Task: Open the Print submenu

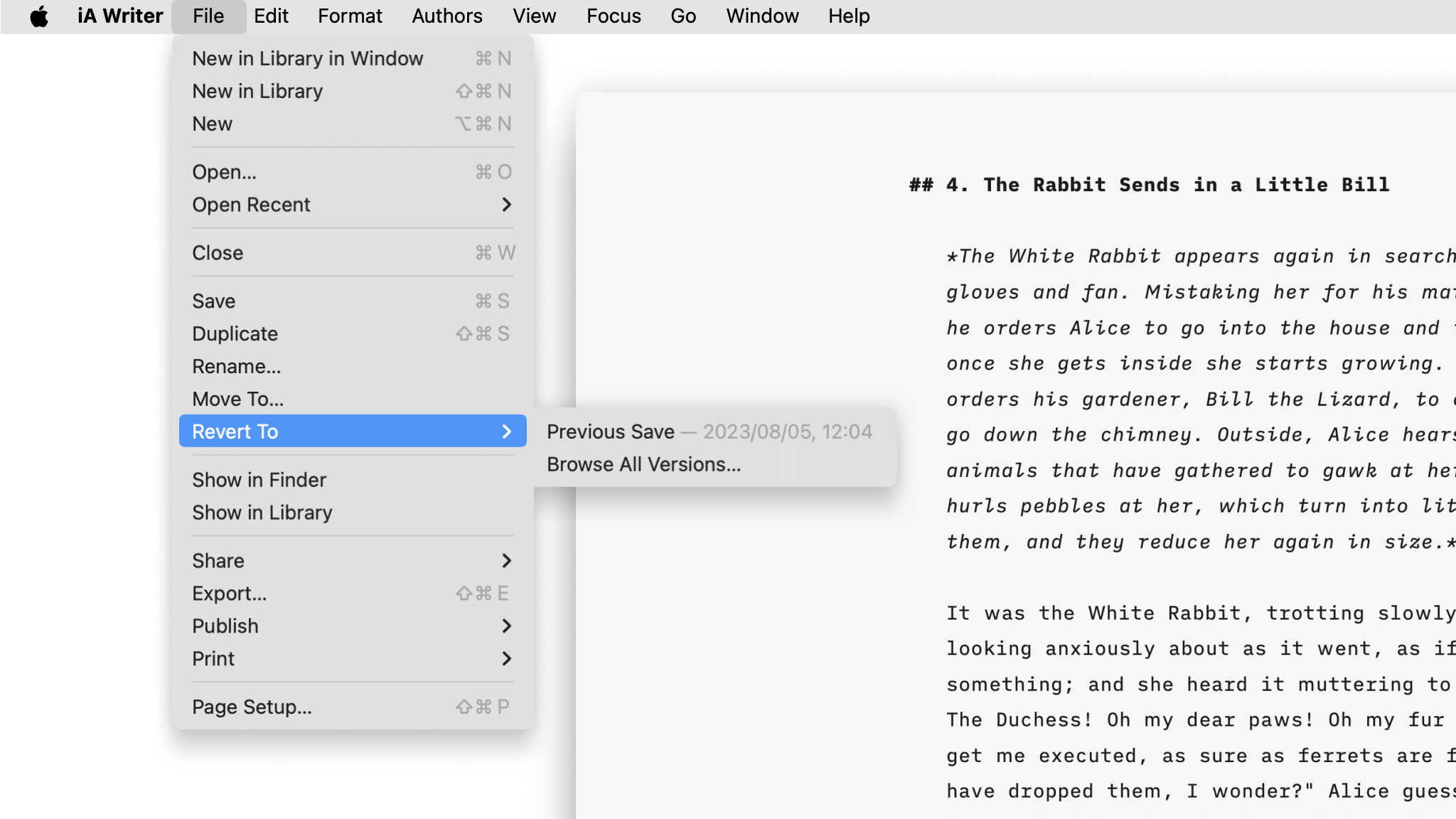Action: (x=352, y=659)
